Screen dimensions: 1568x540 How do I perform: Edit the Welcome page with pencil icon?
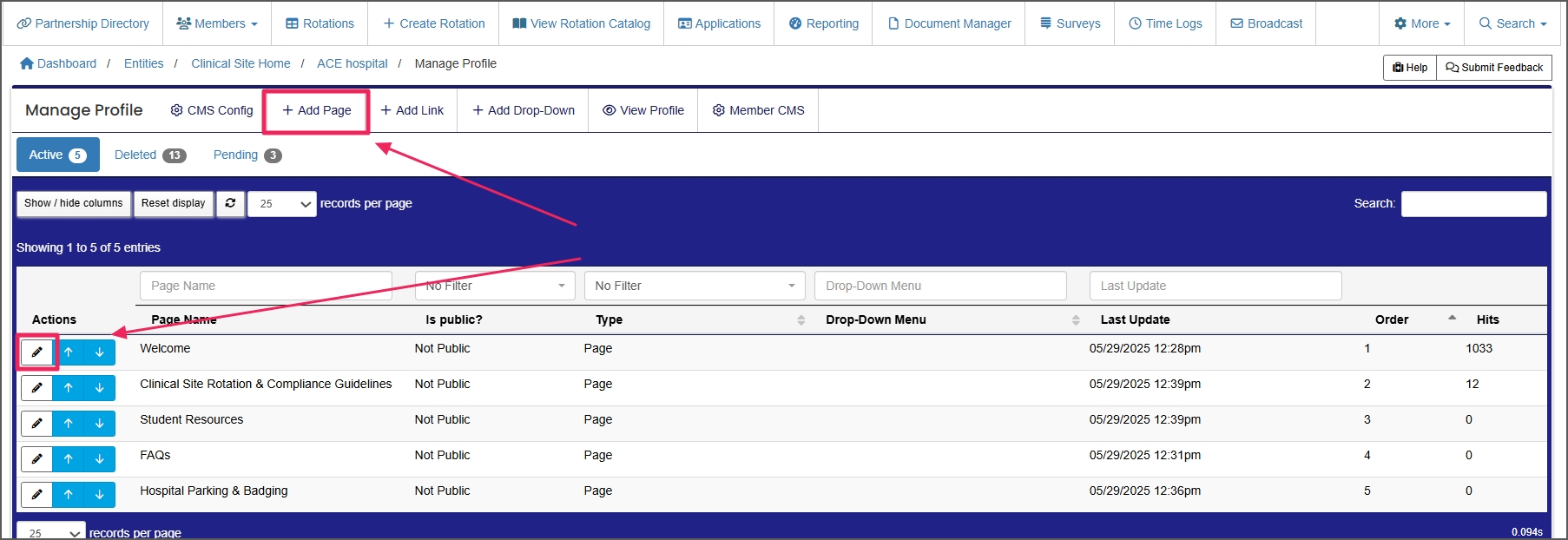tap(36, 352)
